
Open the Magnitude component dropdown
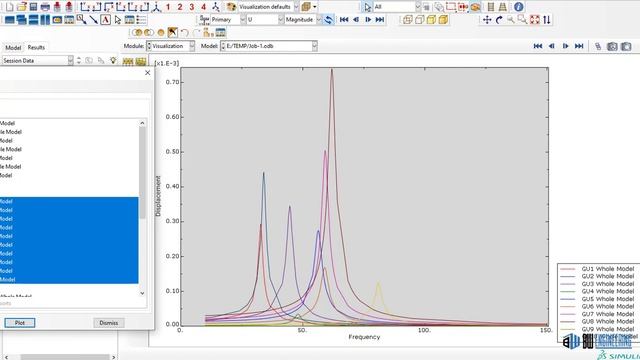[x=318, y=20]
